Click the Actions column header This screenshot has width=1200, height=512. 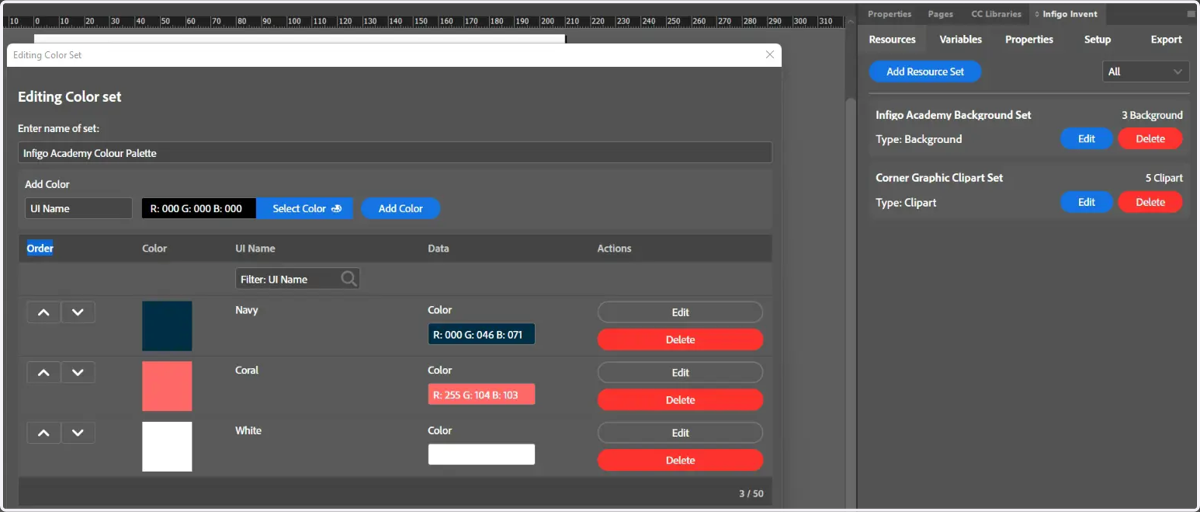coord(614,248)
